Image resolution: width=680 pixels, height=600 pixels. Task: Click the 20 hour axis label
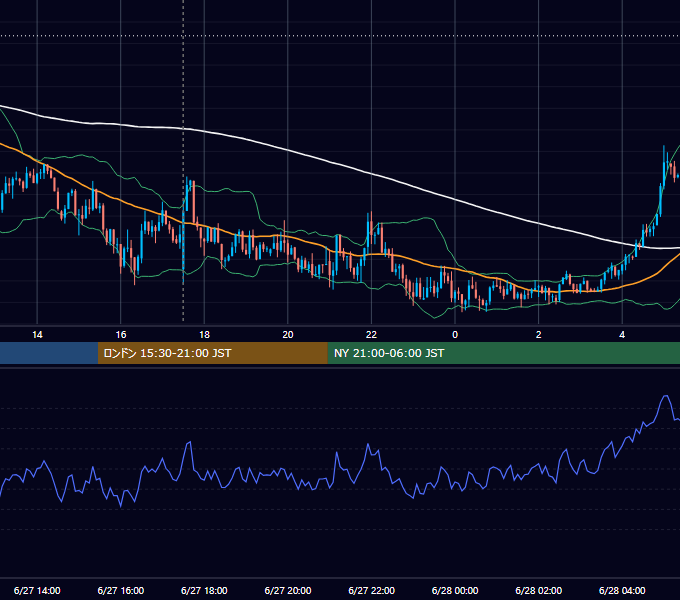pos(288,335)
